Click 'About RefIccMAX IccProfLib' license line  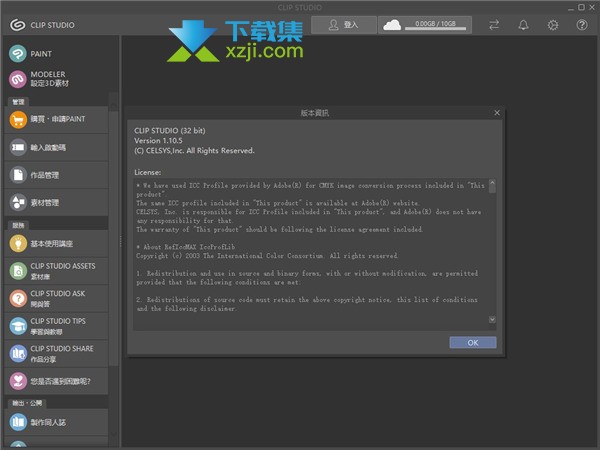(x=186, y=247)
